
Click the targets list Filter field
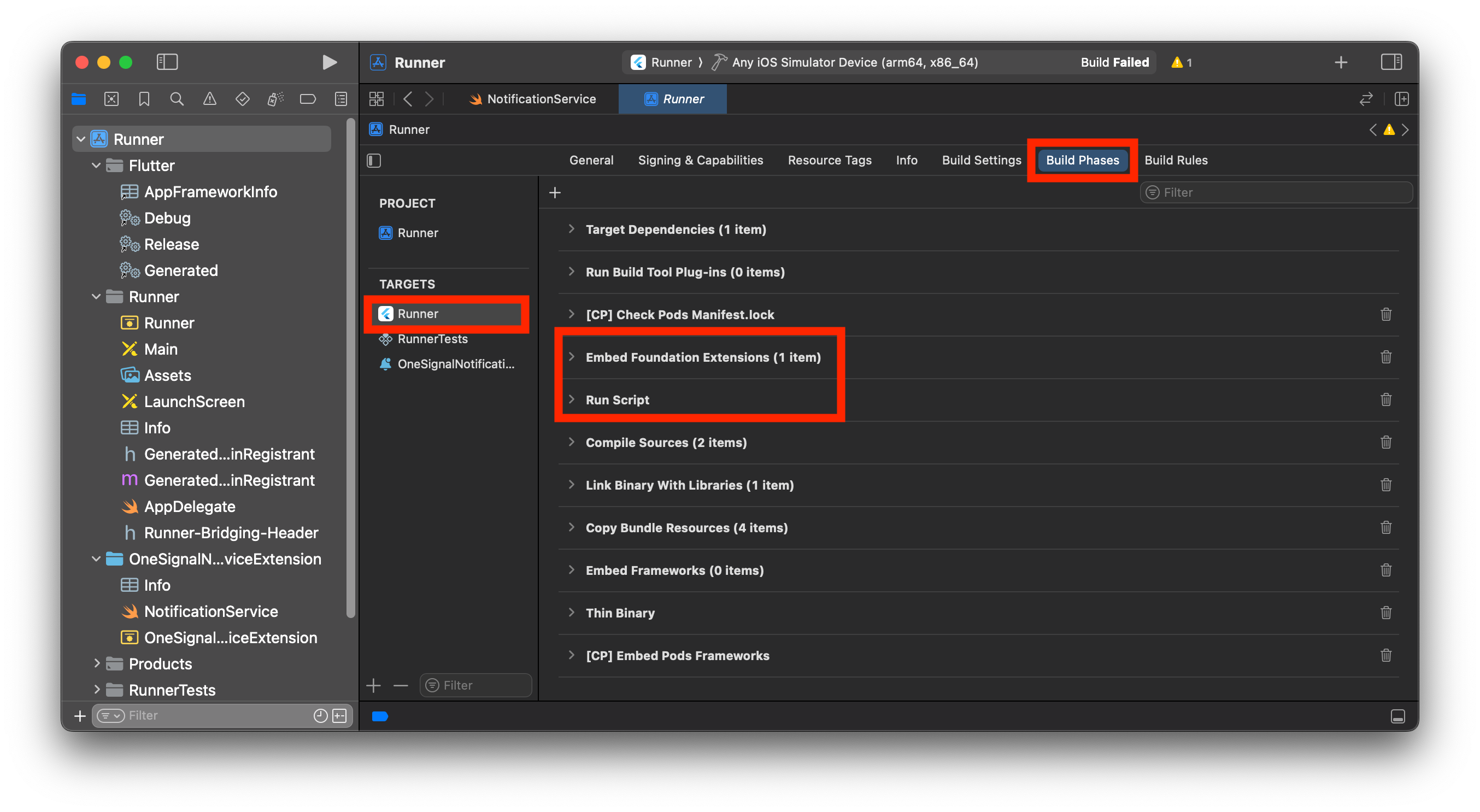point(475,685)
